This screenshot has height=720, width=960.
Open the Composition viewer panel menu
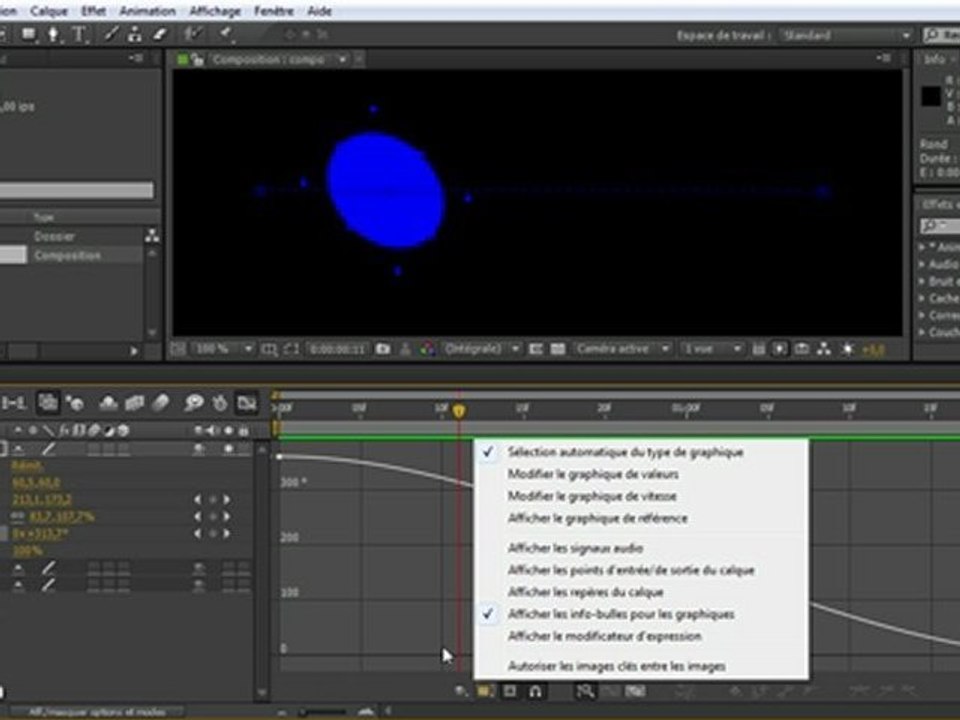883,58
